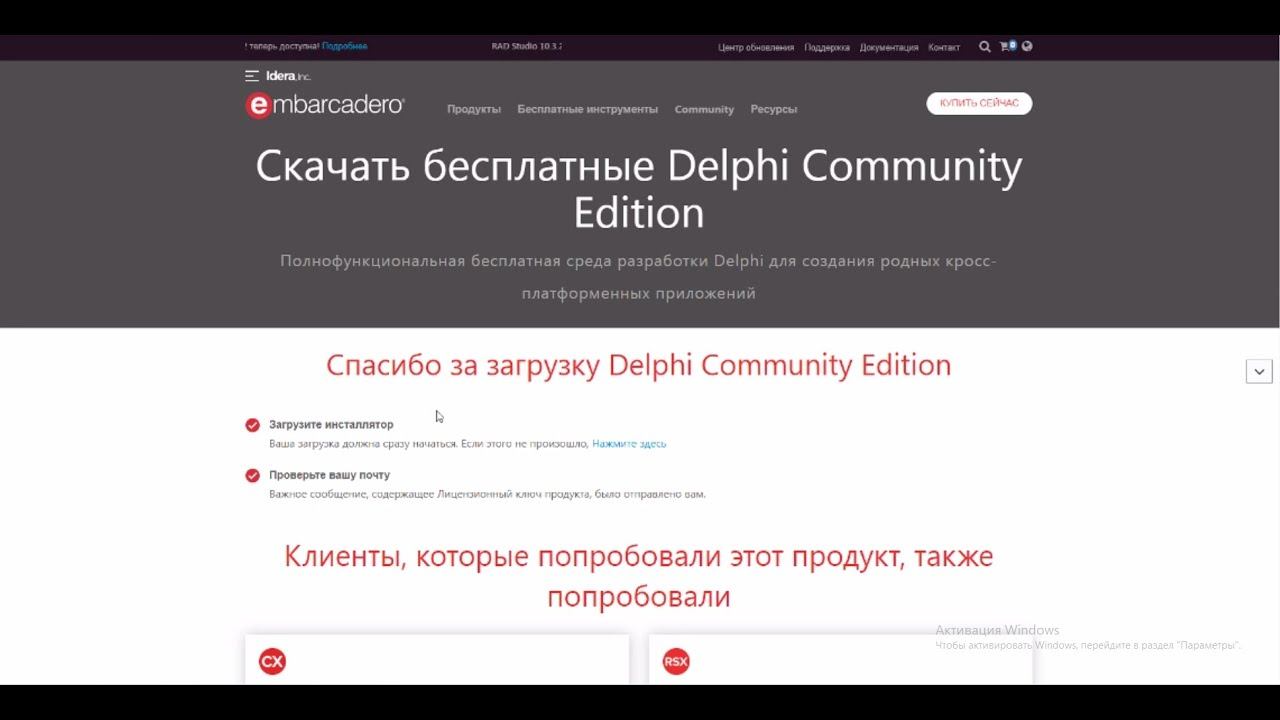Open the Бесплатные инструменты menu
This screenshot has width=1280, height=720.
coord(588,109)
